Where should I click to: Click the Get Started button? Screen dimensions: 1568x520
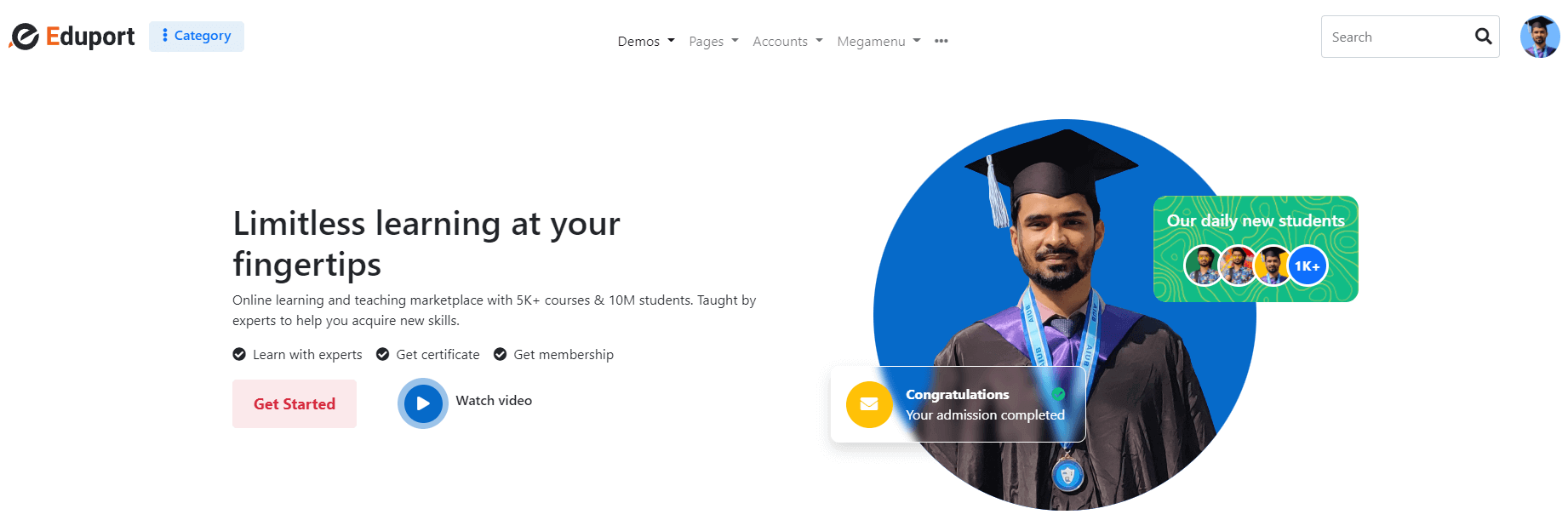(295, 403)
